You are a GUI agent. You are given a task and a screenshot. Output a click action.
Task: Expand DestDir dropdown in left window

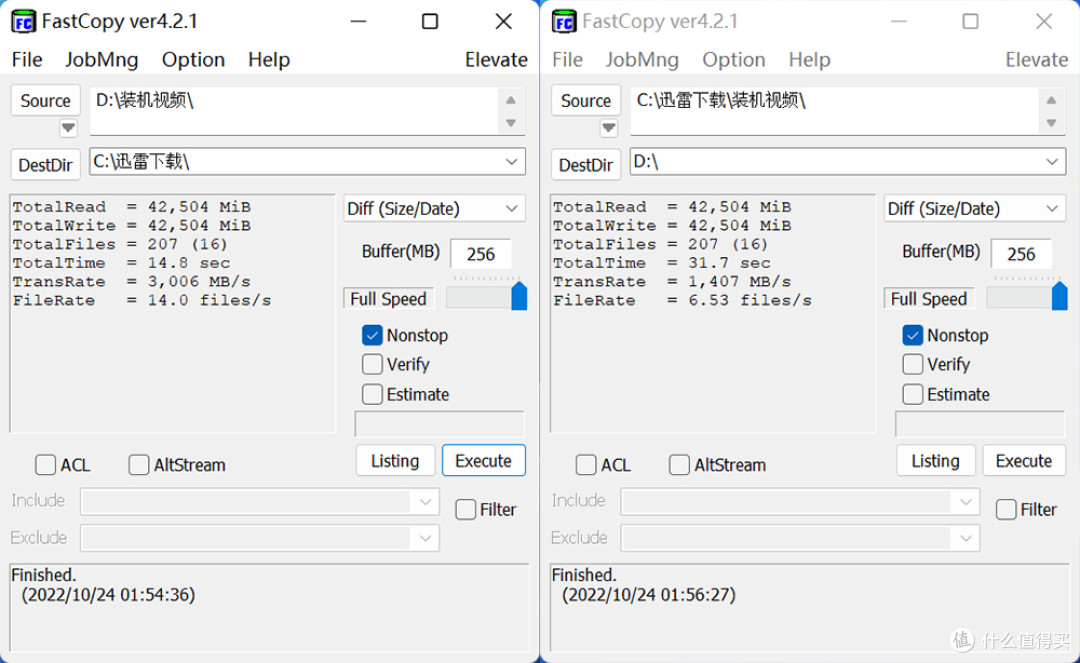click(511, 162)
